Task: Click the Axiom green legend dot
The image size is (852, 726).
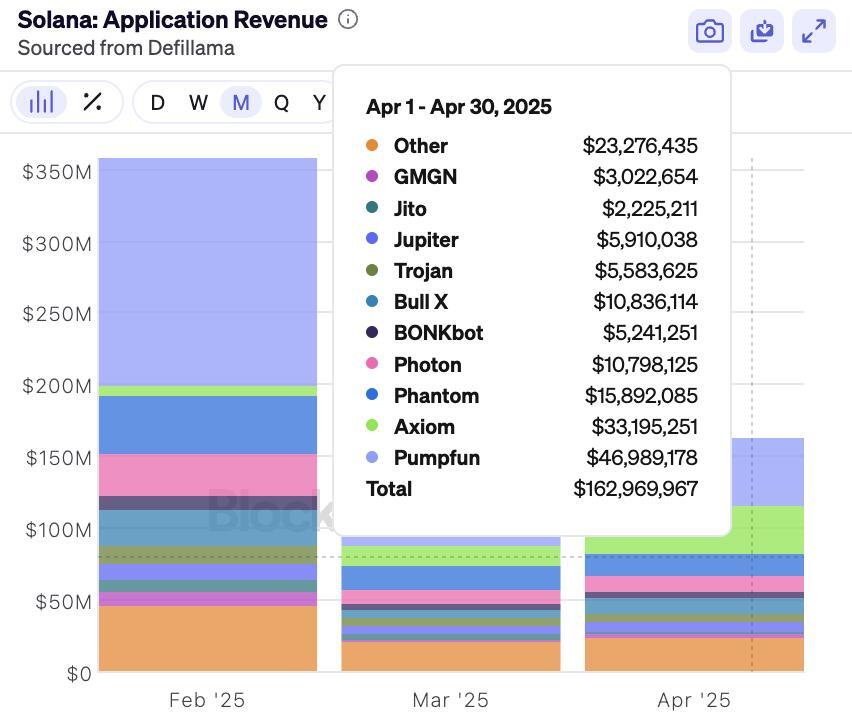Action: (x=372, y=425)
